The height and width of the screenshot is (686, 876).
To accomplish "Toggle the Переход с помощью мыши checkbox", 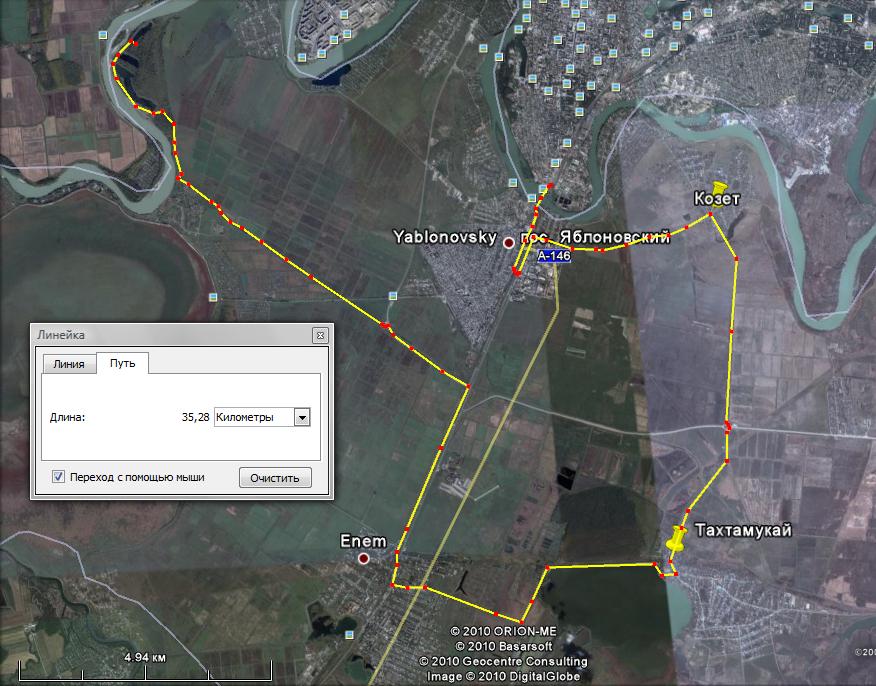I will tap(59, 477).
